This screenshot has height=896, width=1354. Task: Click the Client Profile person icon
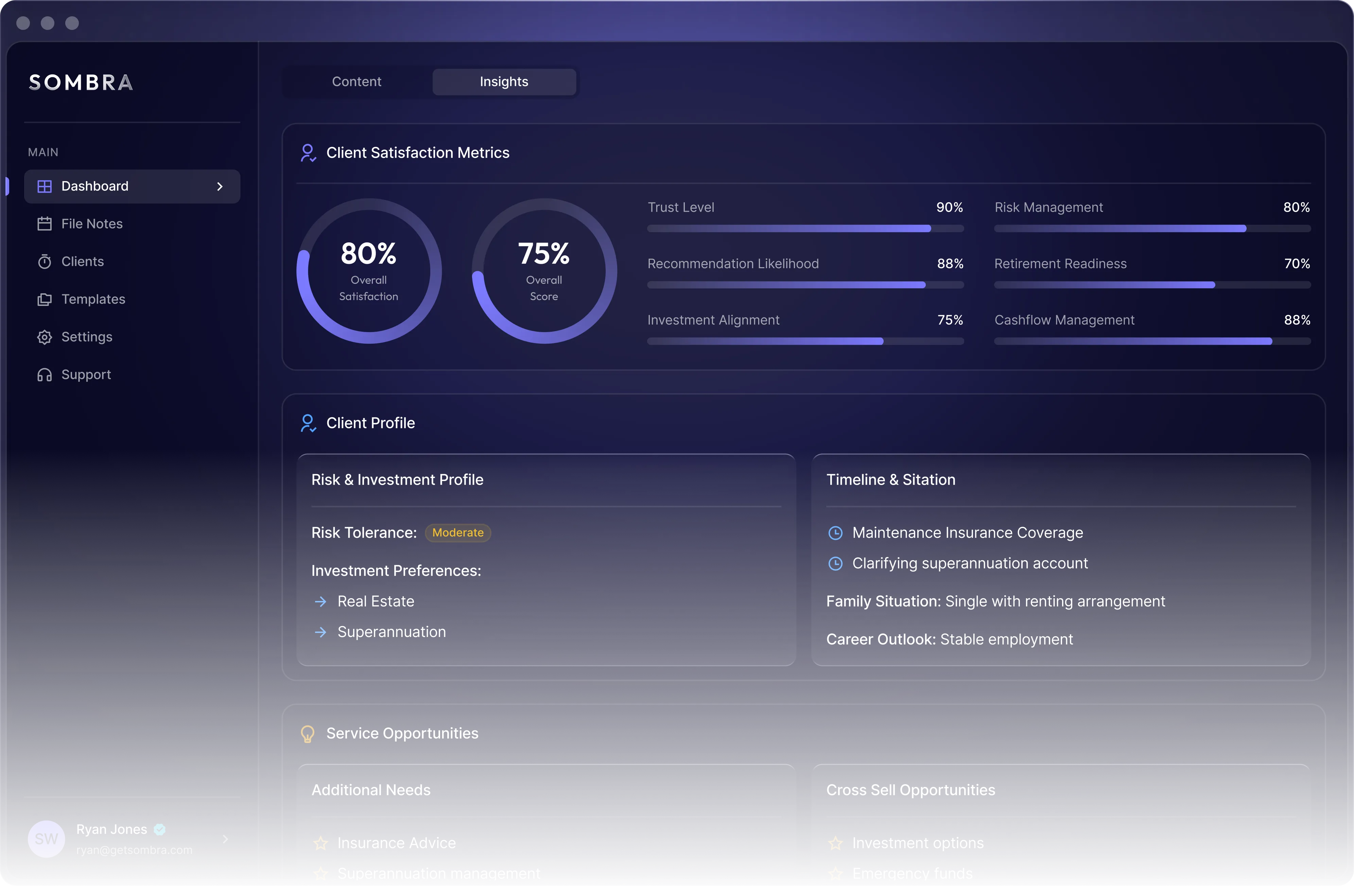(x=308, y=423)
